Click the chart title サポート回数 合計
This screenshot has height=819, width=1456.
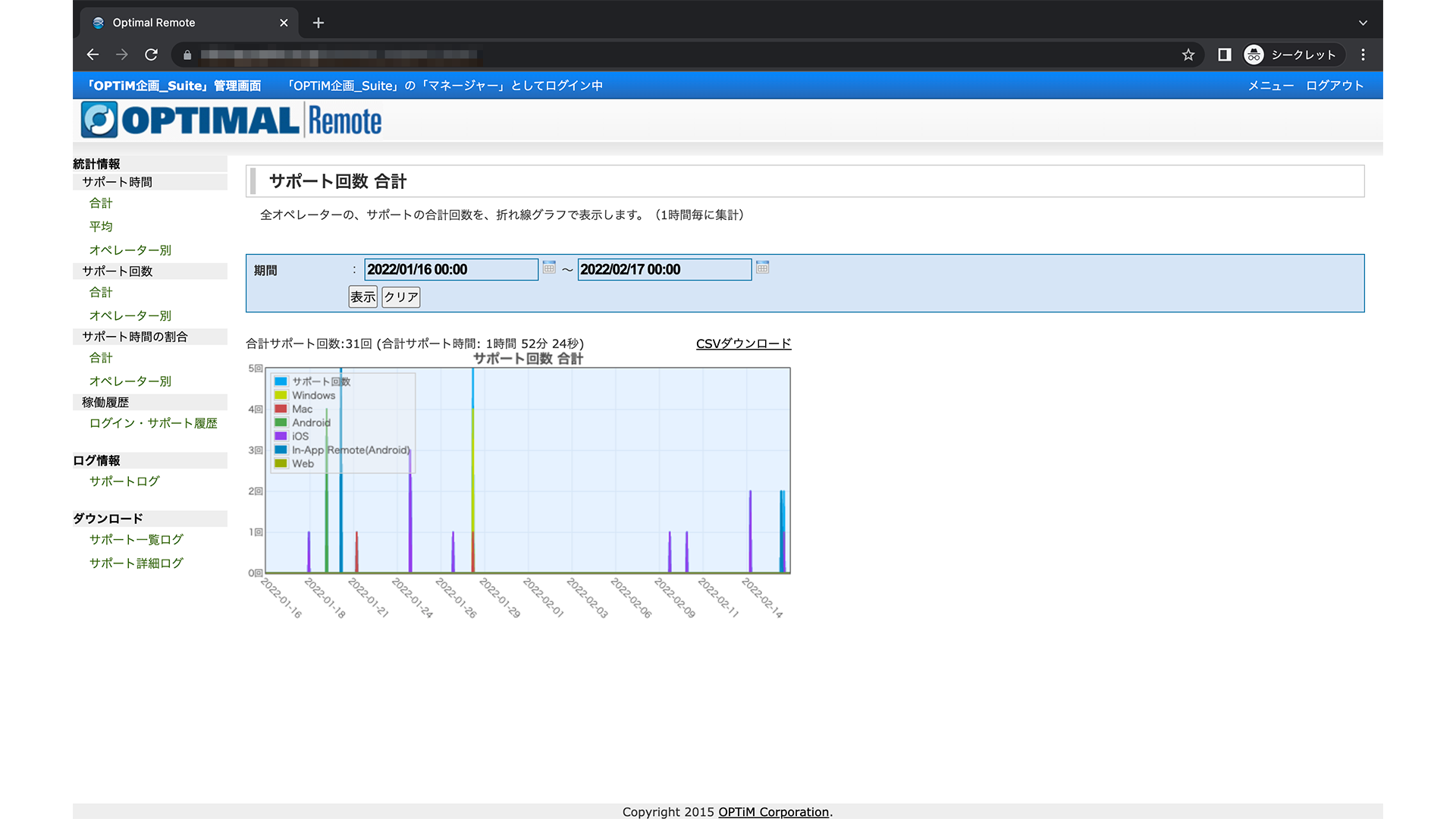click(528, 359)
